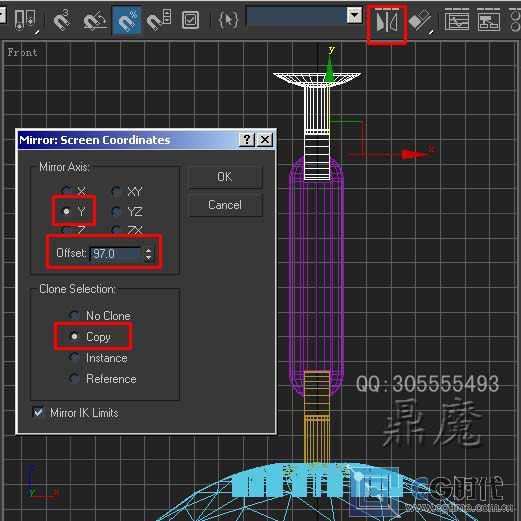Toggle the Mirror IK Limits checkbox
The height and width of the screenshot is (521, 521).
(38, 413)
